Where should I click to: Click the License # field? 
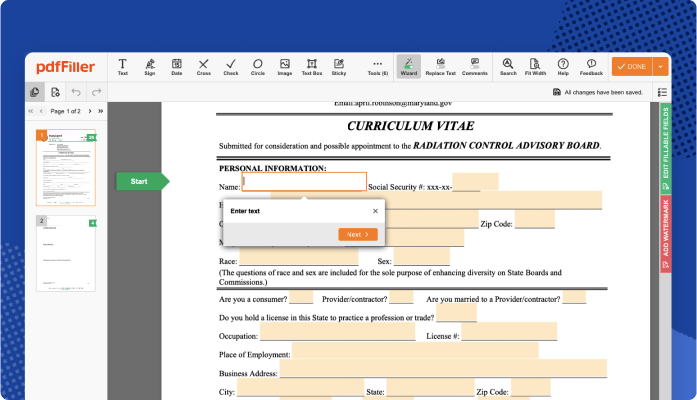pyautogui.click(x=509, y=332)
